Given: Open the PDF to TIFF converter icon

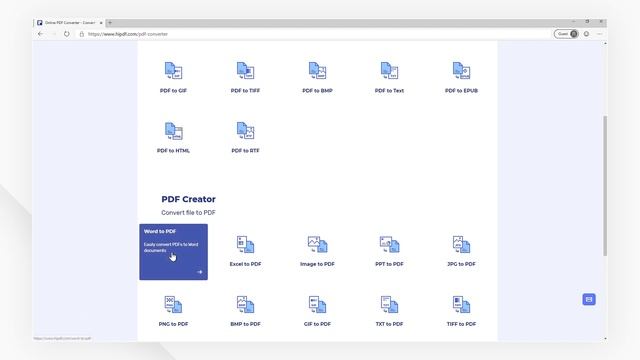Looking at the screenshot, I should click(x=245, y=71).
